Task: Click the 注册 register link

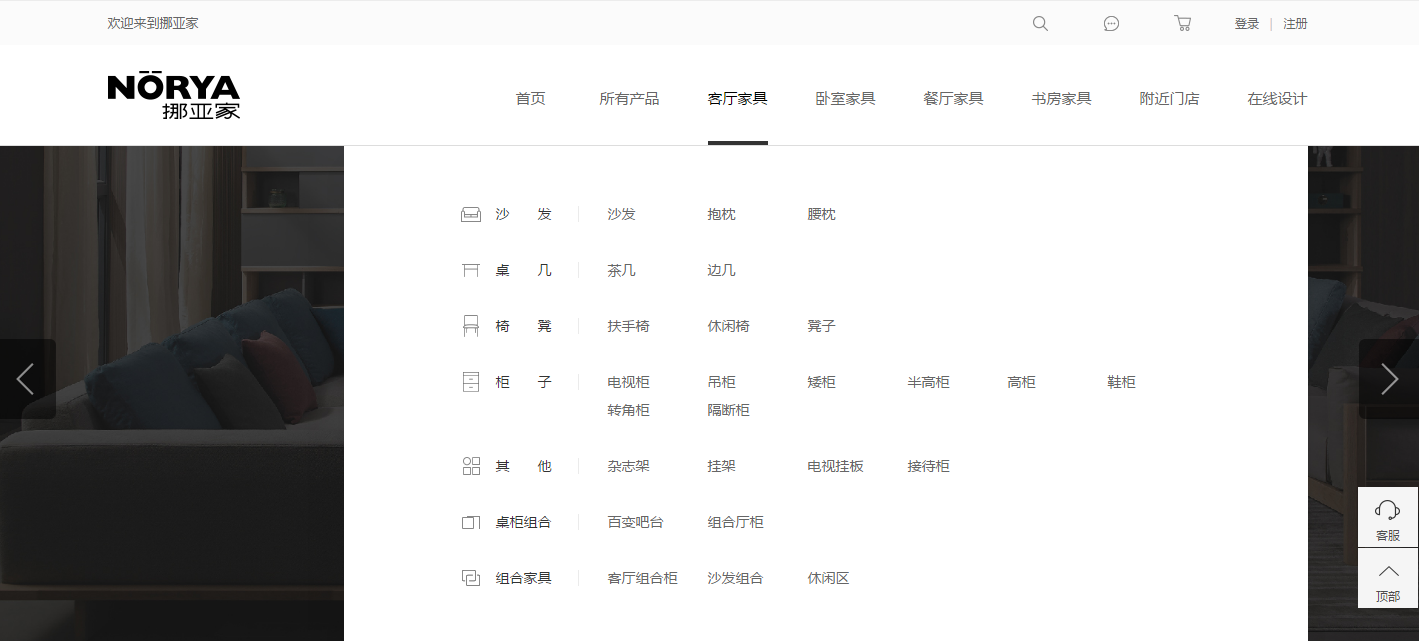Action: [1296, 23]
